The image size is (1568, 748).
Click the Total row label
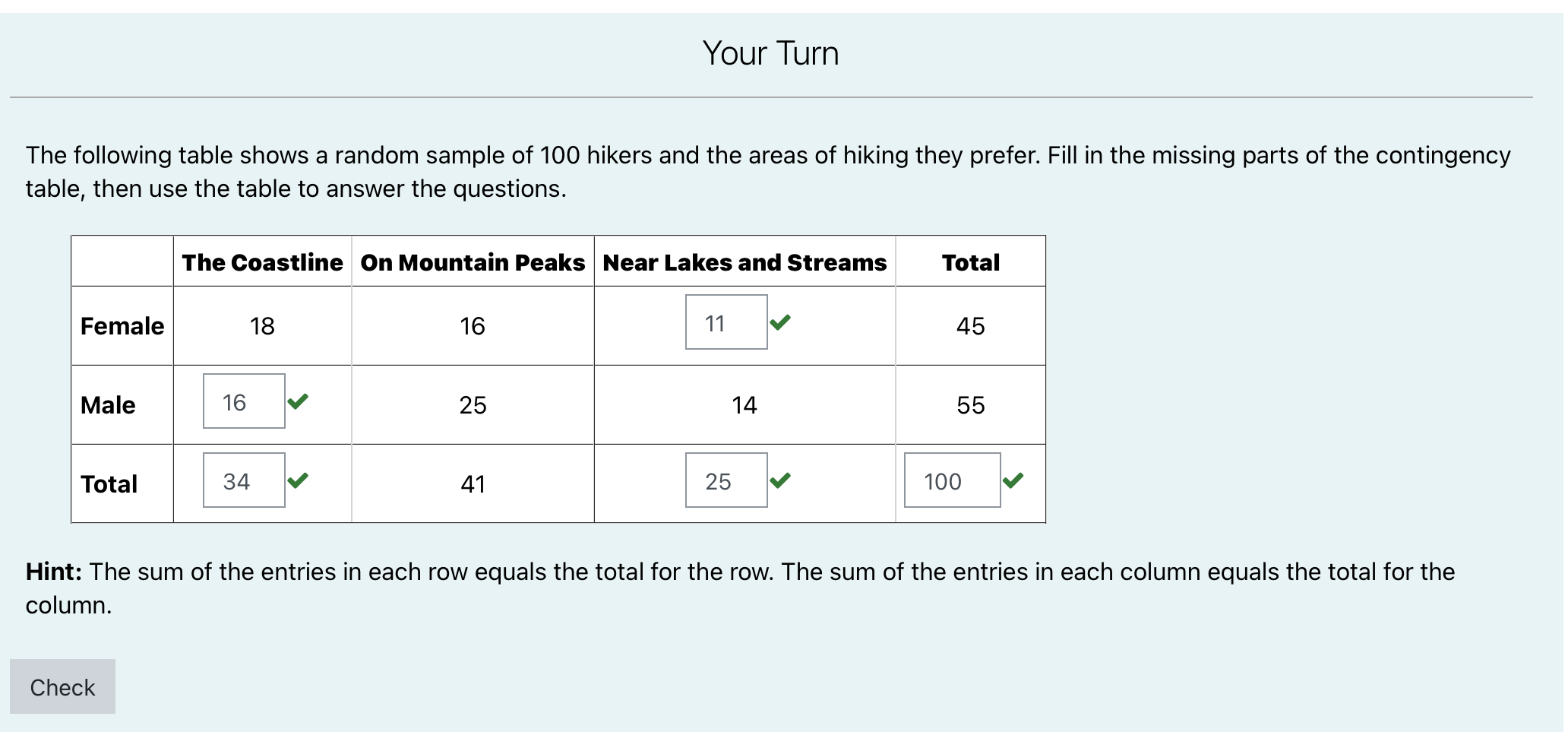[x=109, y=483]
